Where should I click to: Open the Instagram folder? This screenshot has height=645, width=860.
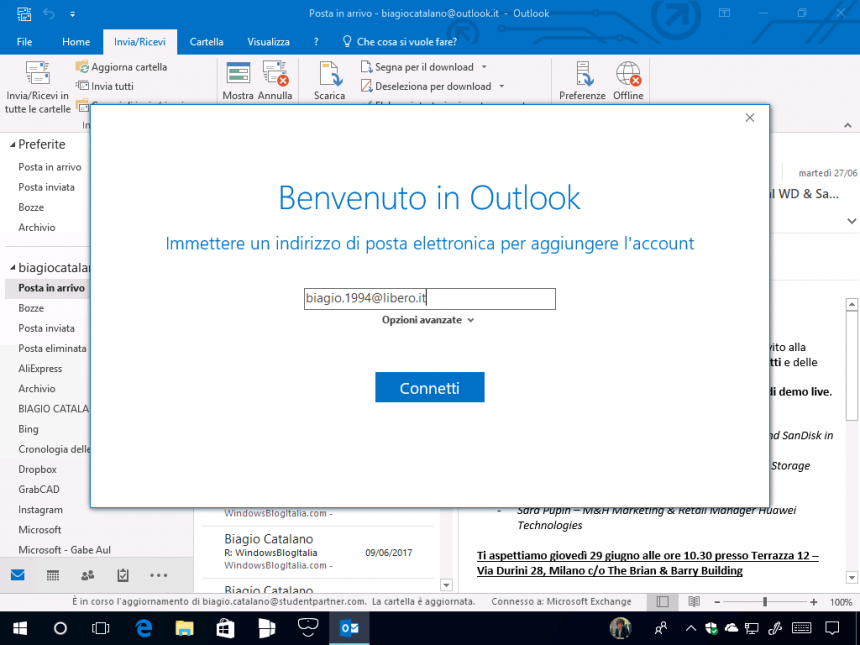pos(40,510)
